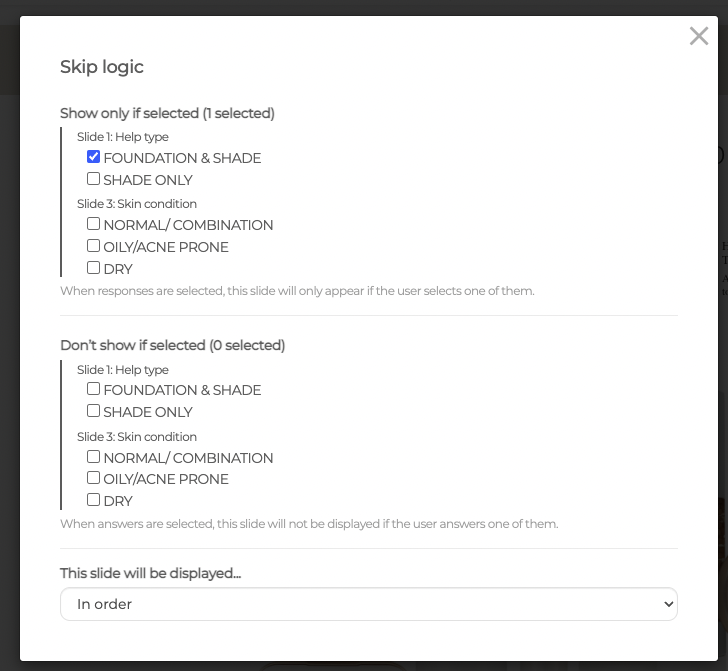Viewport: 728px width, 671px height.
Task: Tick SHADE ONLY under Don't show if selected
Action: point(93,411)
